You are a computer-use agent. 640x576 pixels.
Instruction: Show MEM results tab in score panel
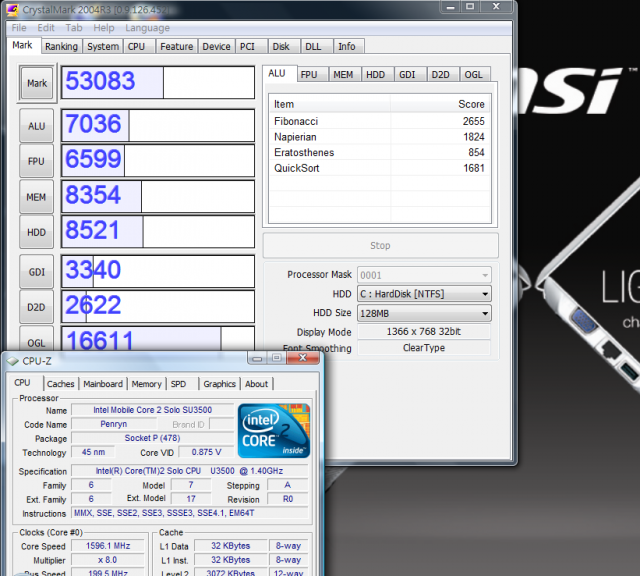point(343,75)
